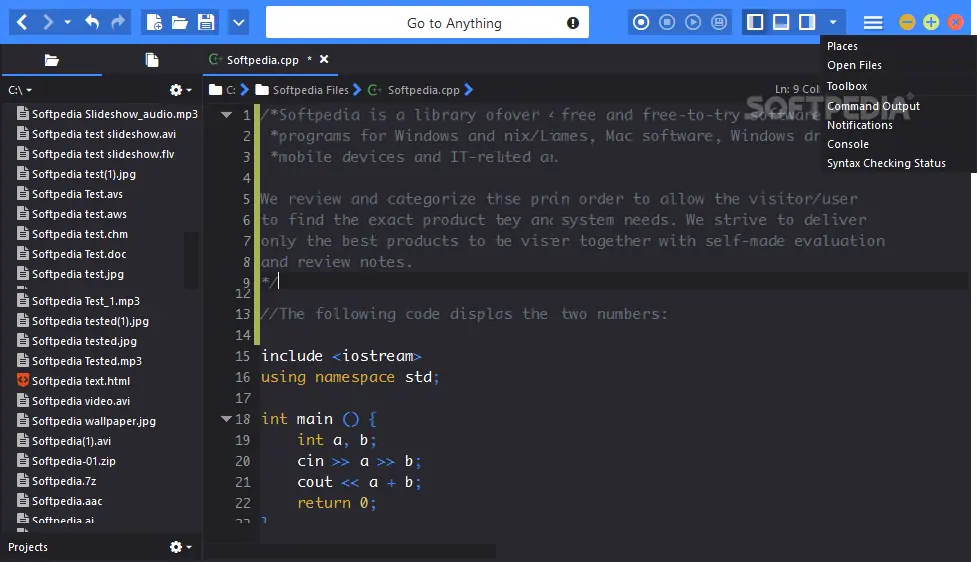Collapse the main function fold at line 18
977x562 pixels.
click(226, 419)
